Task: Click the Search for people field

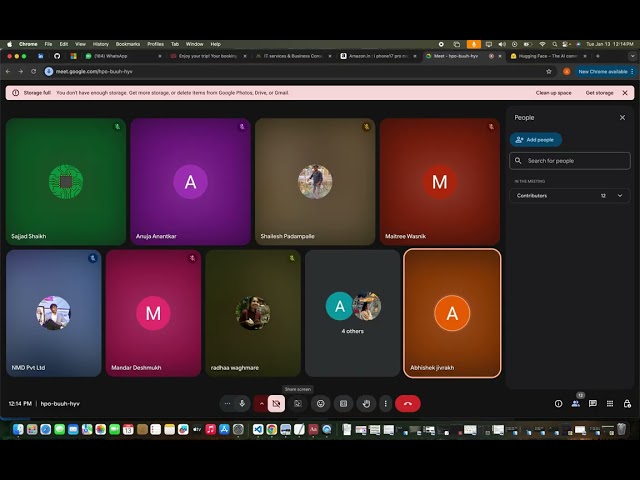Action: [570, 160]
